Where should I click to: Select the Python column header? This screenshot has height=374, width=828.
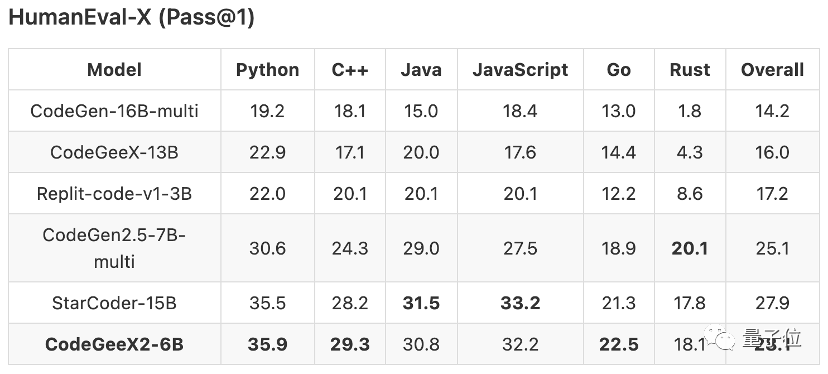[267, 70]
